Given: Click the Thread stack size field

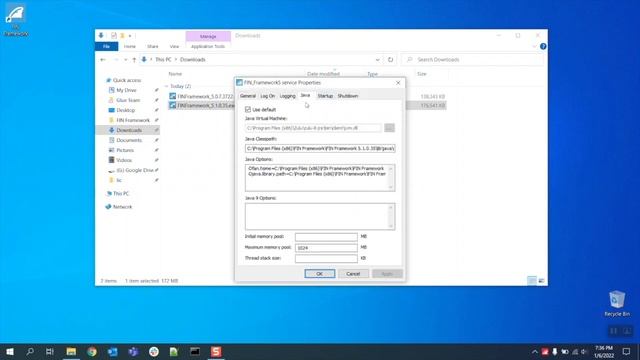Looking at the screenshot, I should click(326, 258).
